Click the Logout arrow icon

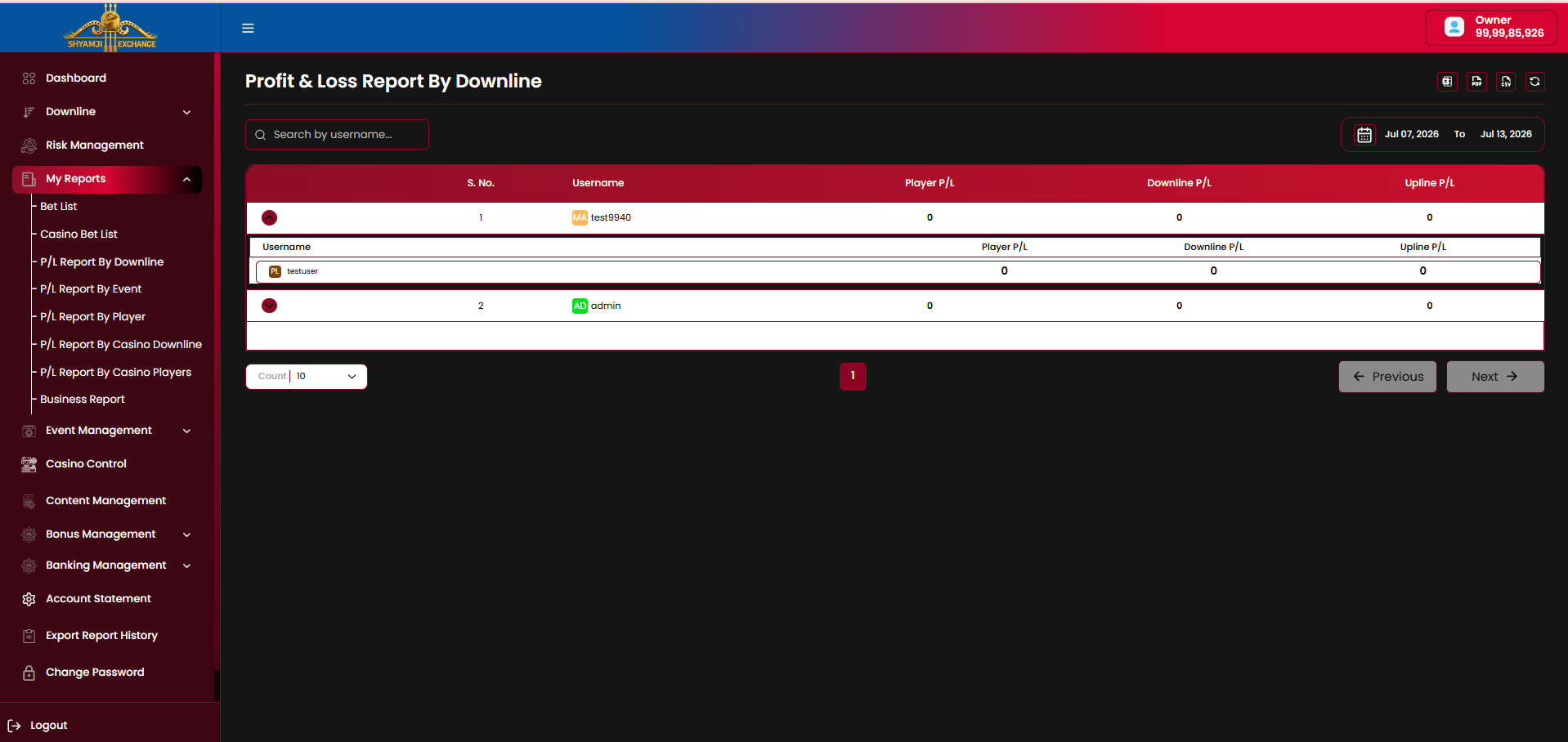[14, 726]
